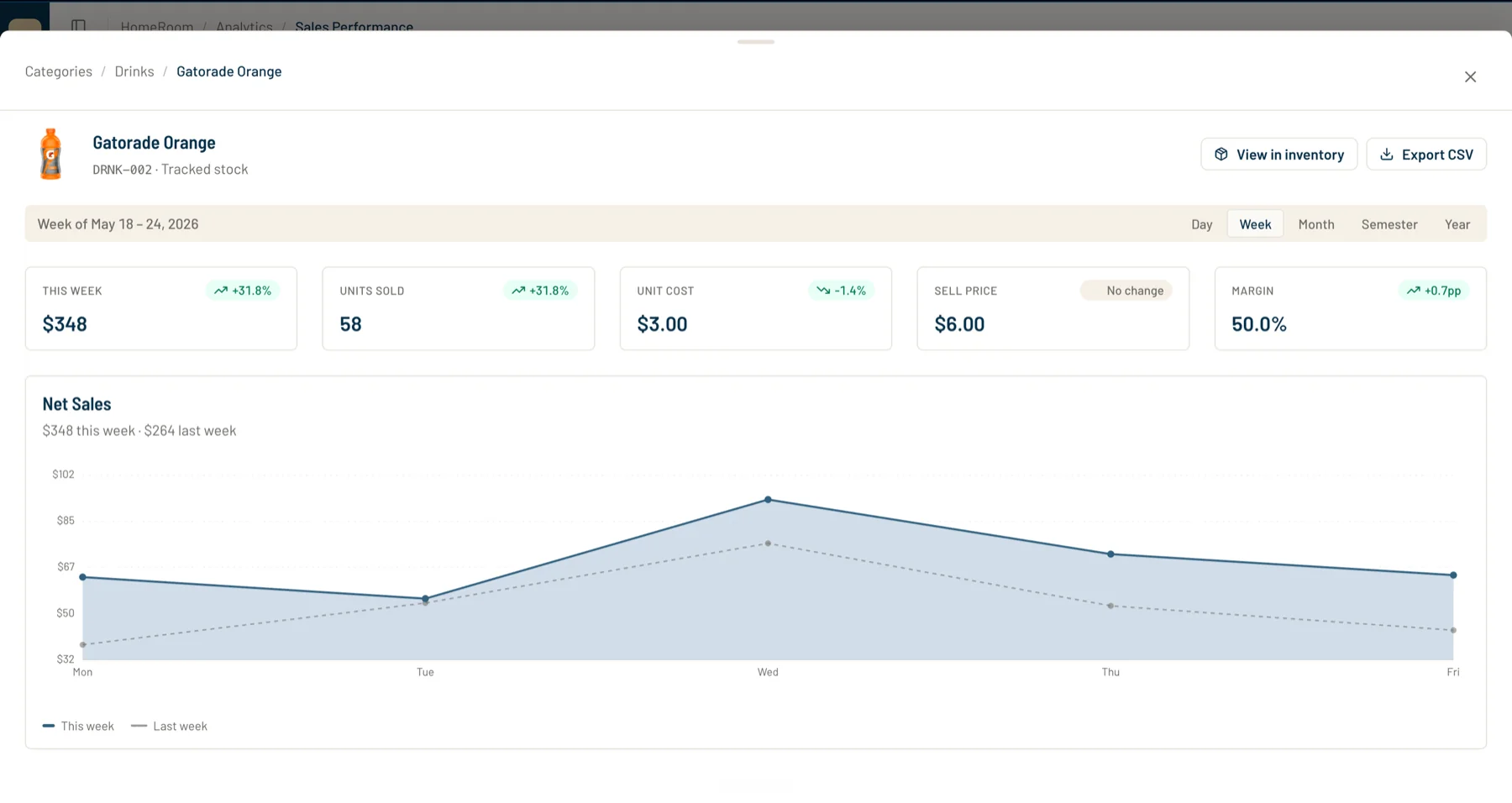Click the SELL PRICE card label

pyautogui.click(x=965, y=291)
